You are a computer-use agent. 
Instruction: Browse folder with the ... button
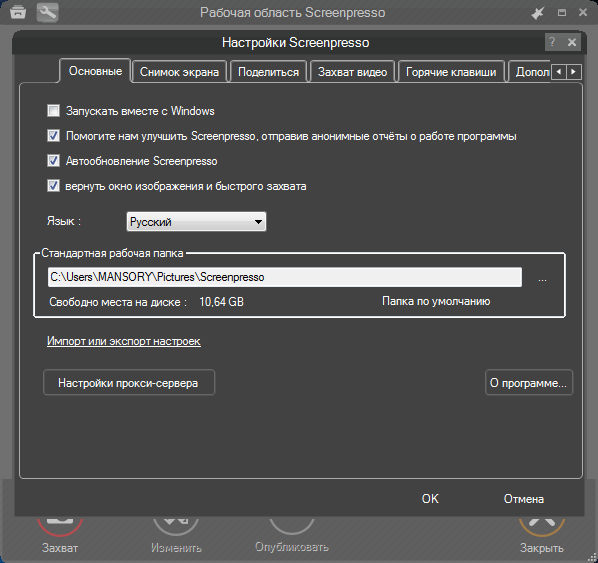[x=542, y=279]
